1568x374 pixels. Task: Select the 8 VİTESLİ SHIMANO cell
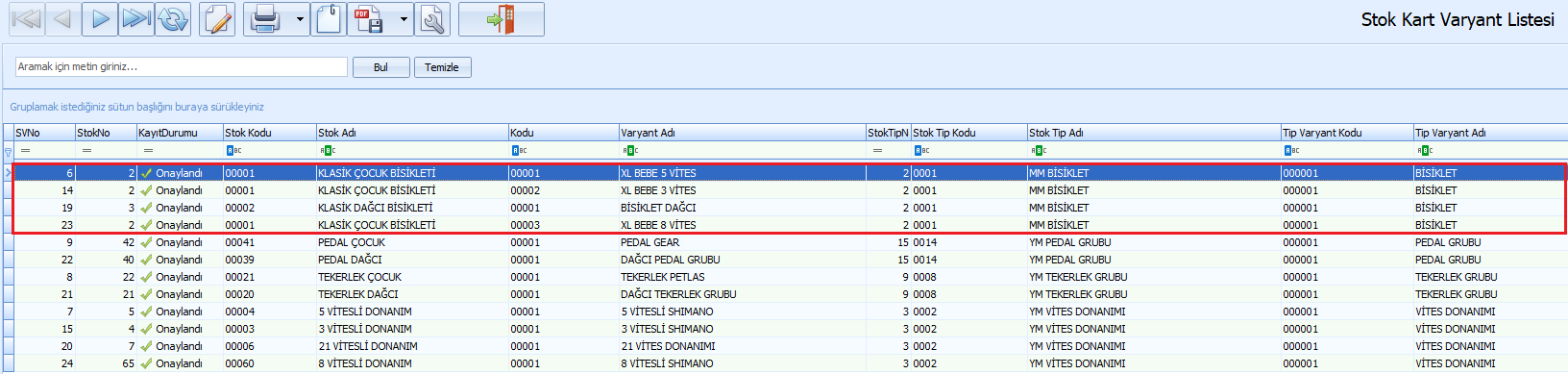pyautogui.click(x=742, y=363)
